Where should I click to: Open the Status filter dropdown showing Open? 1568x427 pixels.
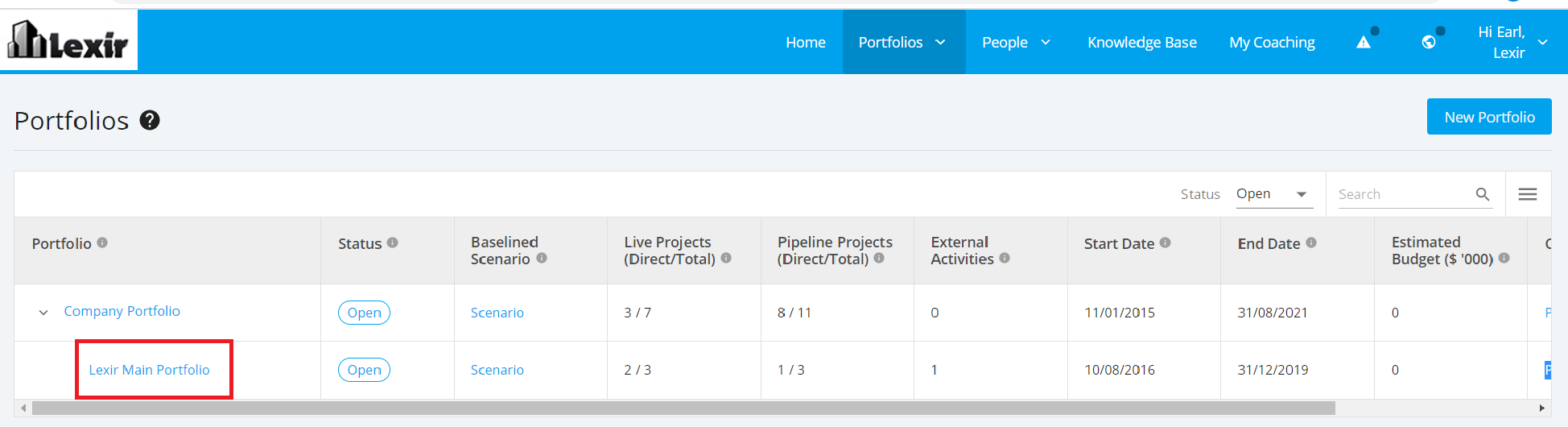pyautogui.click(x=1274, y=194)
